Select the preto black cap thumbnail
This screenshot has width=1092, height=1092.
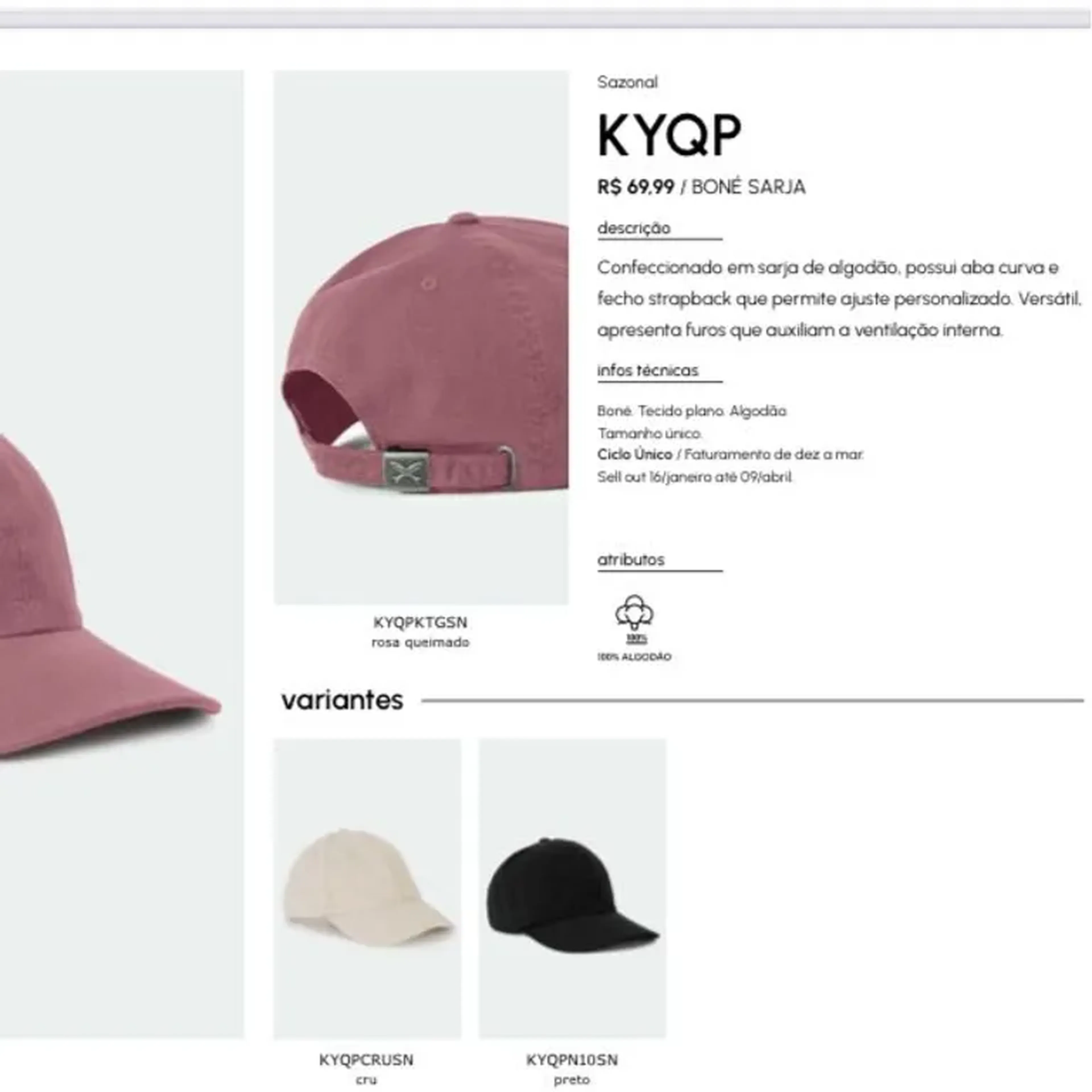pos(572,889)
